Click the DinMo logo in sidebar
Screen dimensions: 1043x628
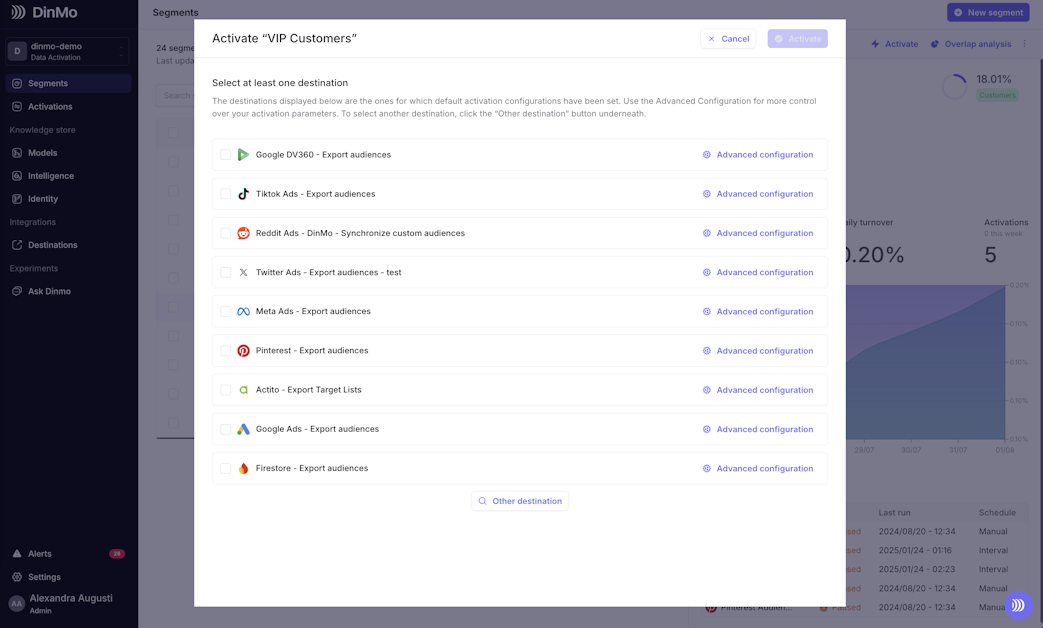pyautogui.click(x=45, y=12)
